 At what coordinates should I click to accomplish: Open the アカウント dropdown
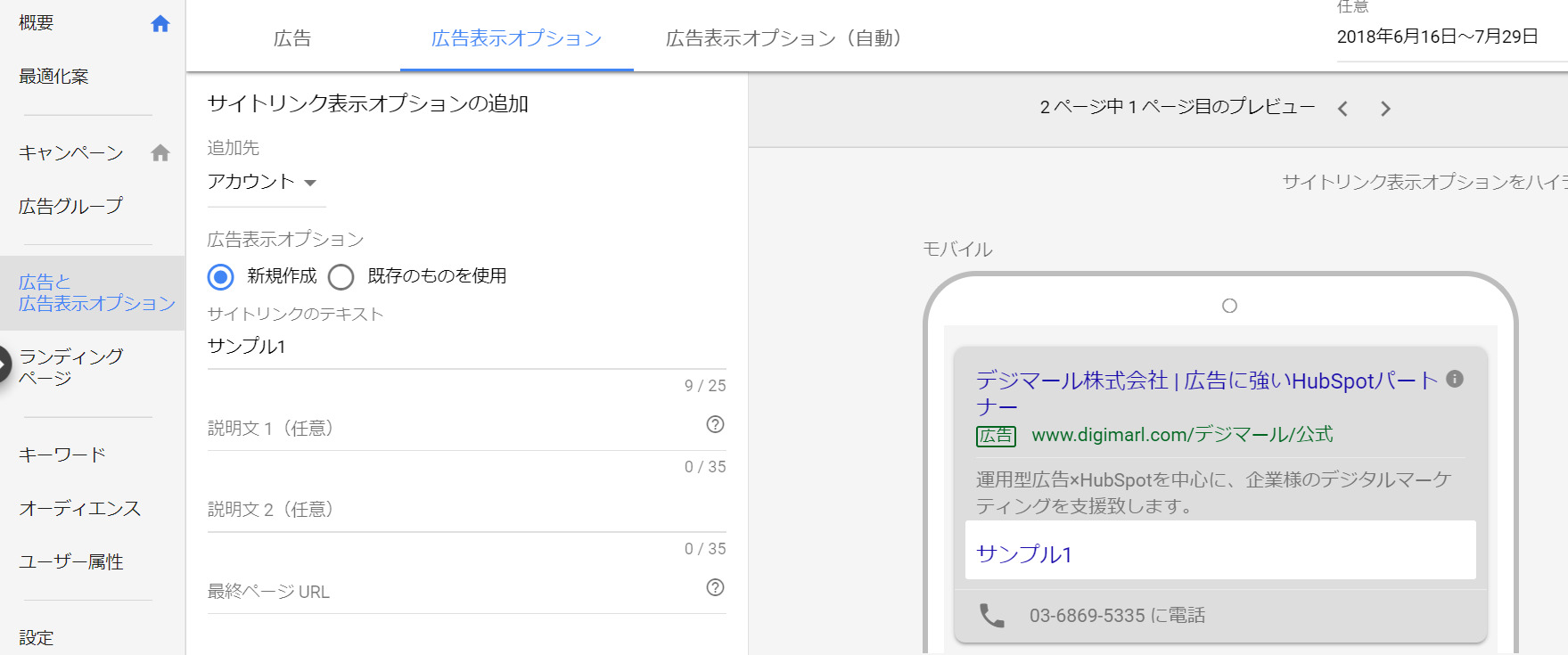pos(266,182)
